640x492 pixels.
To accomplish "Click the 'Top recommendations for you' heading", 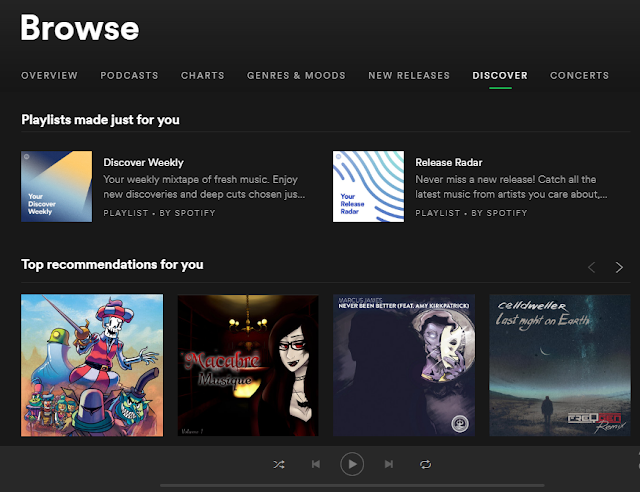I will point(112,265).
